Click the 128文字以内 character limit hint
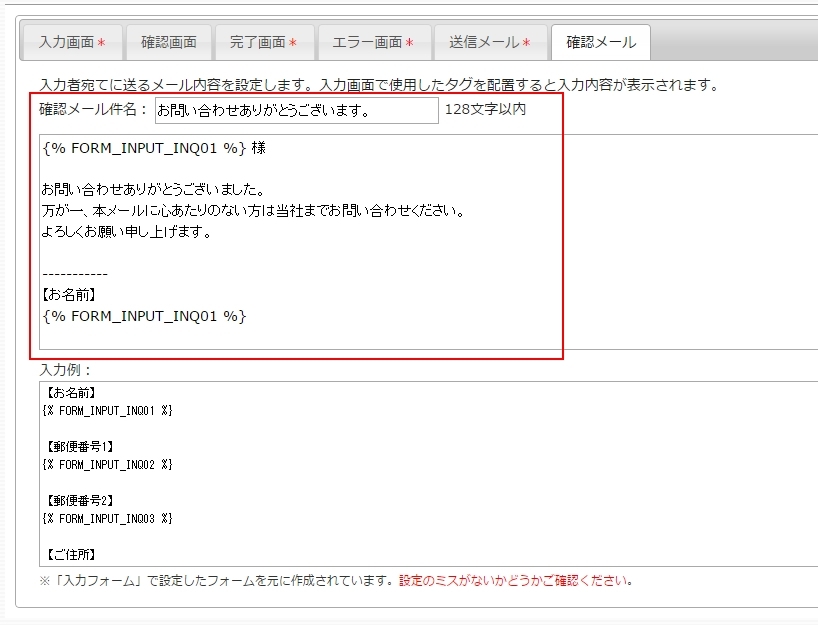The height and width of the screenshot is (625, 818). point(487,112)
